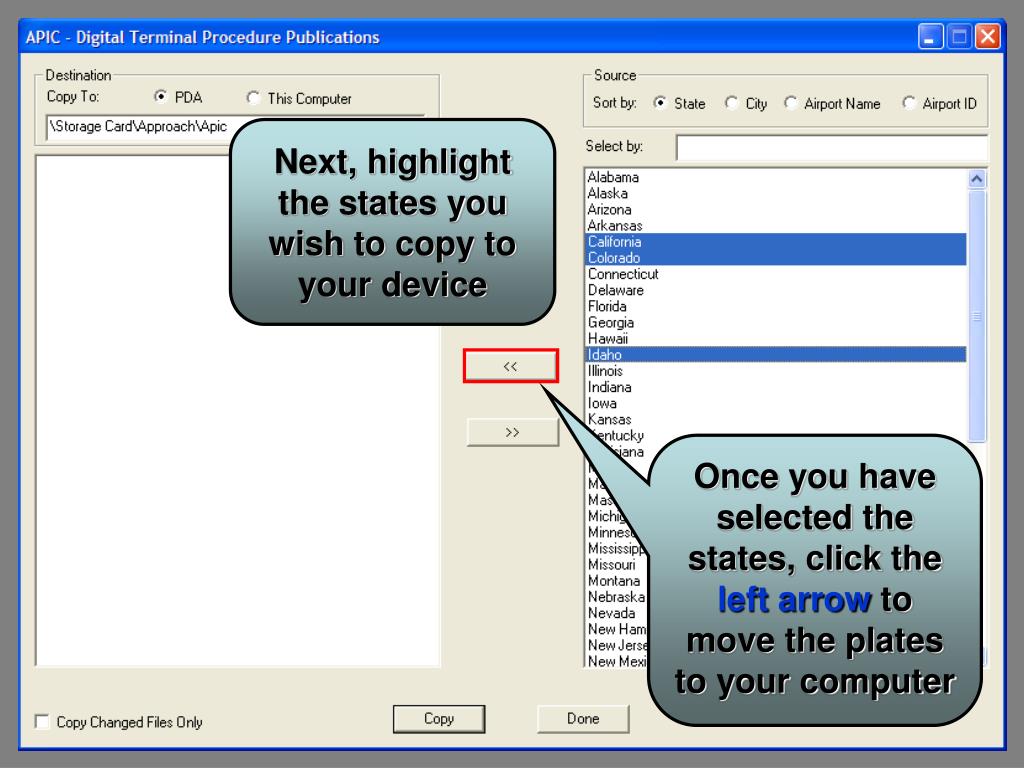
Task: Select Missouri in the state list
Action: pyautogui.click(x=612, y=565)
